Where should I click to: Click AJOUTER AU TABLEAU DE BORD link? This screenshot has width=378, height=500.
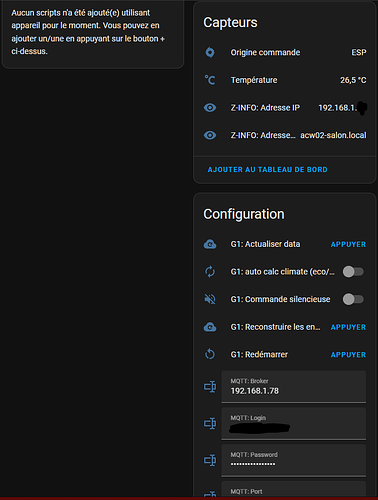pos(267,170)
